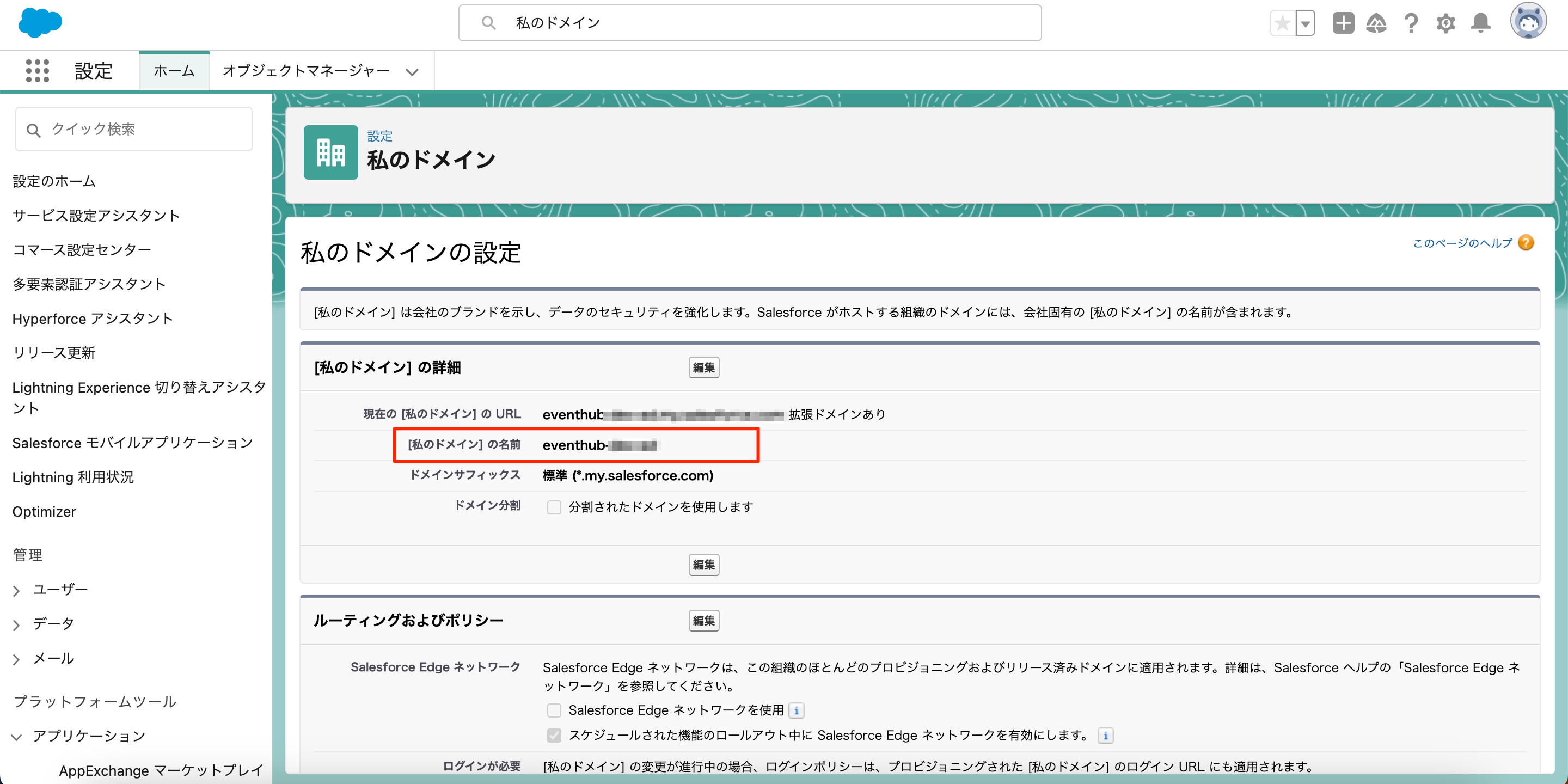Toggle the scheduled rollout Edge network checkbox

[554, 736]
